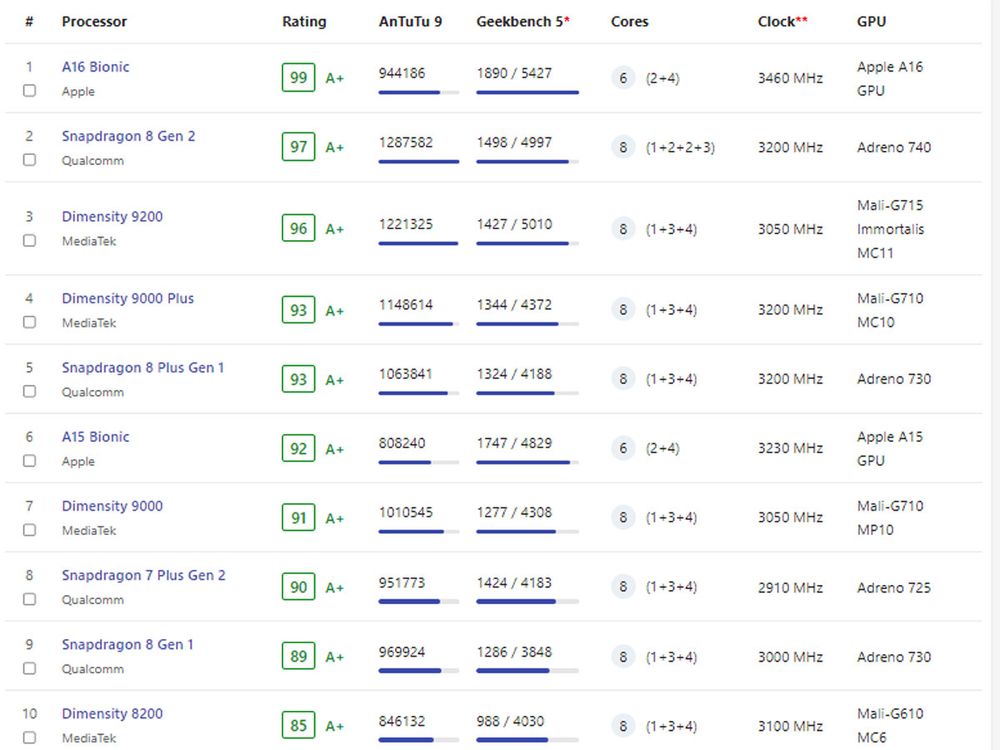Click the 99 rating badge for A16 Bionic

(x=298, y=78)
